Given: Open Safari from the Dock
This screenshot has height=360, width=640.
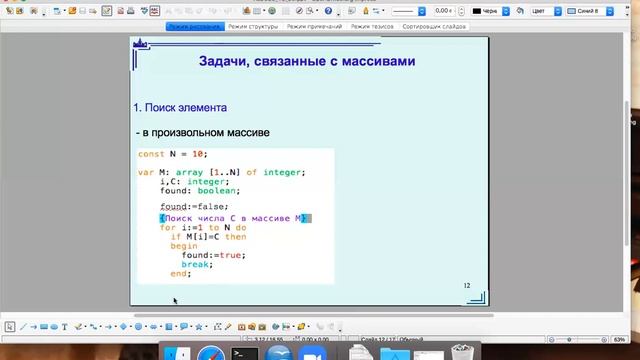Looking at the screenshot, I should pyautogui.click(x=211, y=353).
